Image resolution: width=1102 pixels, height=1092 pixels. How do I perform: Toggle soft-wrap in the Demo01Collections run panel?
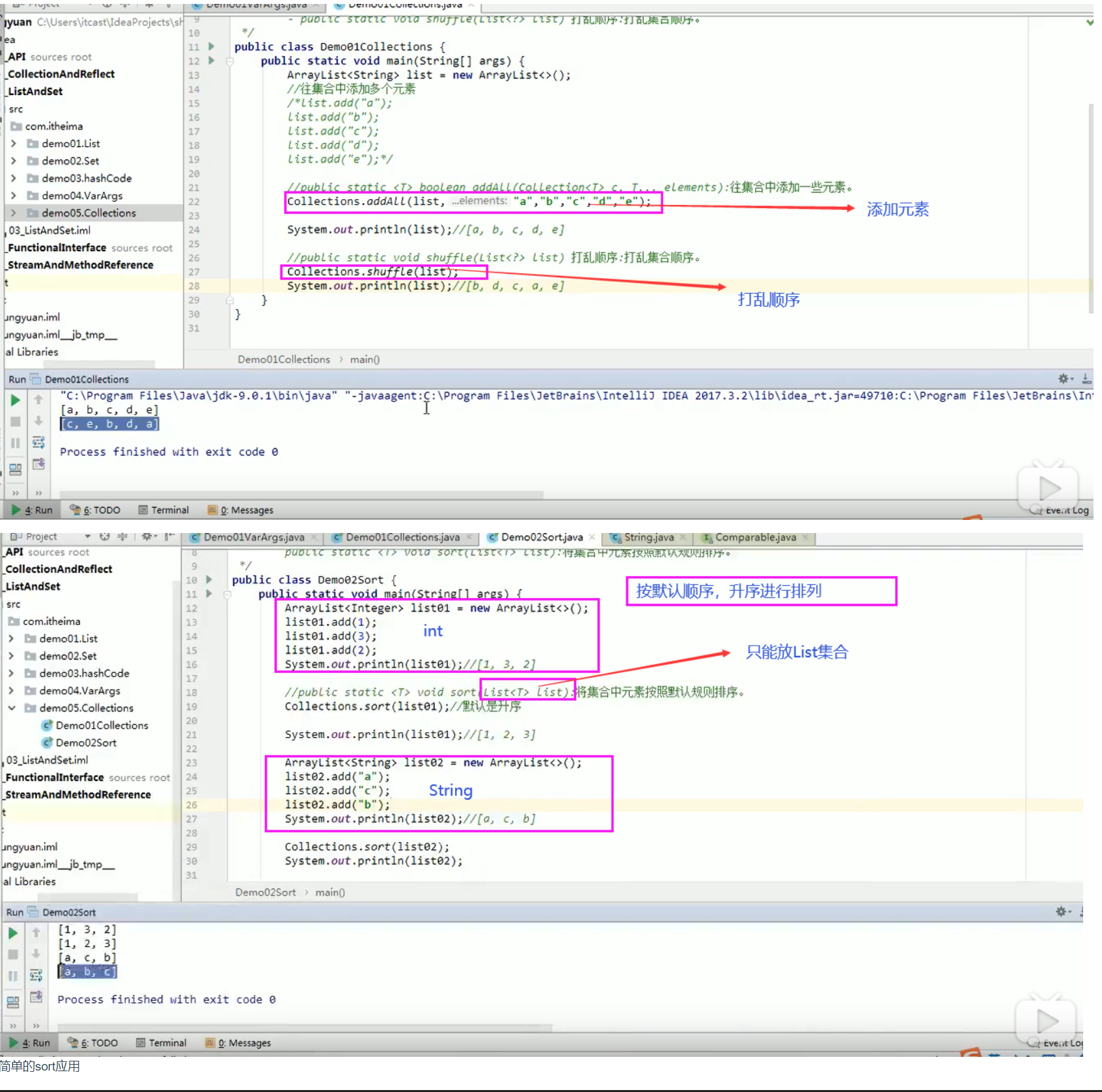(x=38, y=443)
